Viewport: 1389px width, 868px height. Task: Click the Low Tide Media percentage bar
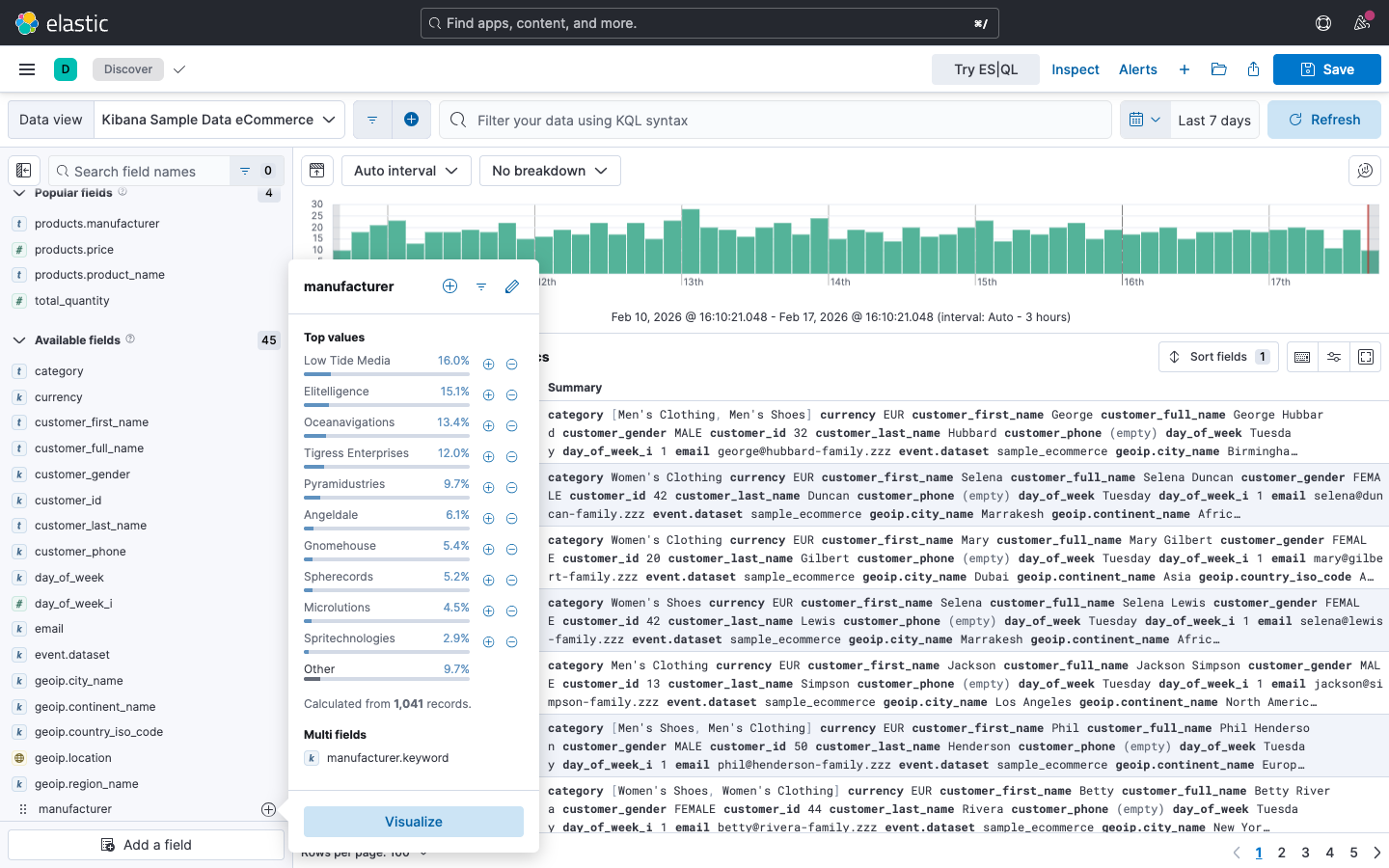pos(386,374)
